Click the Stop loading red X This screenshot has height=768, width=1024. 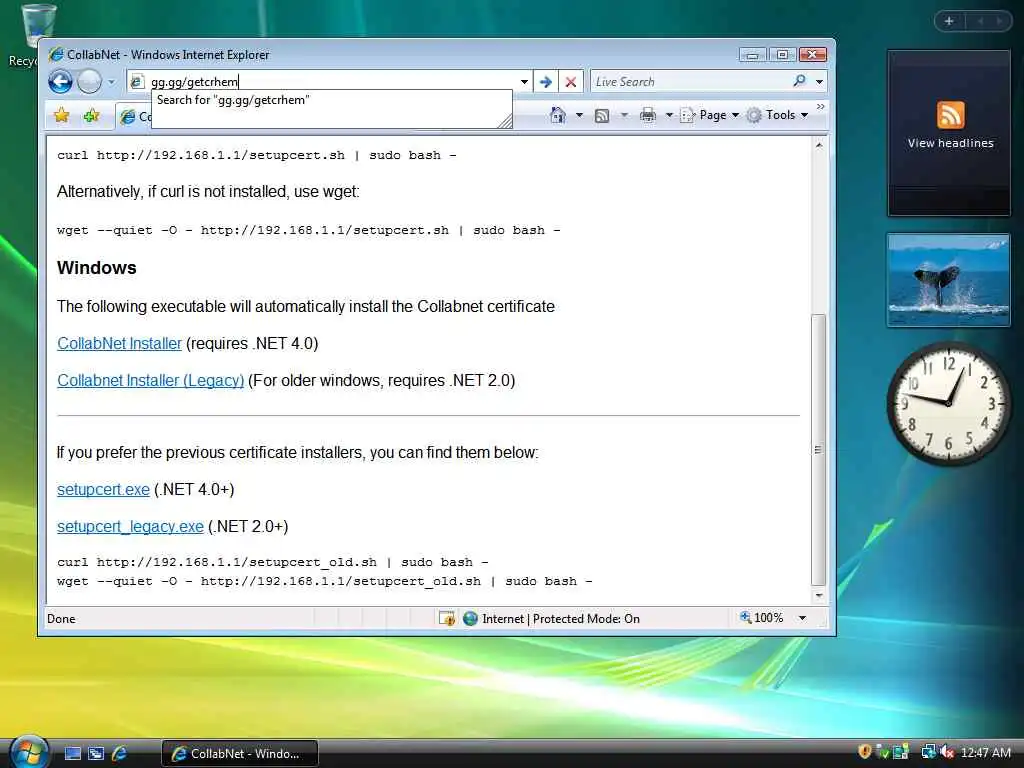(570, 82)
